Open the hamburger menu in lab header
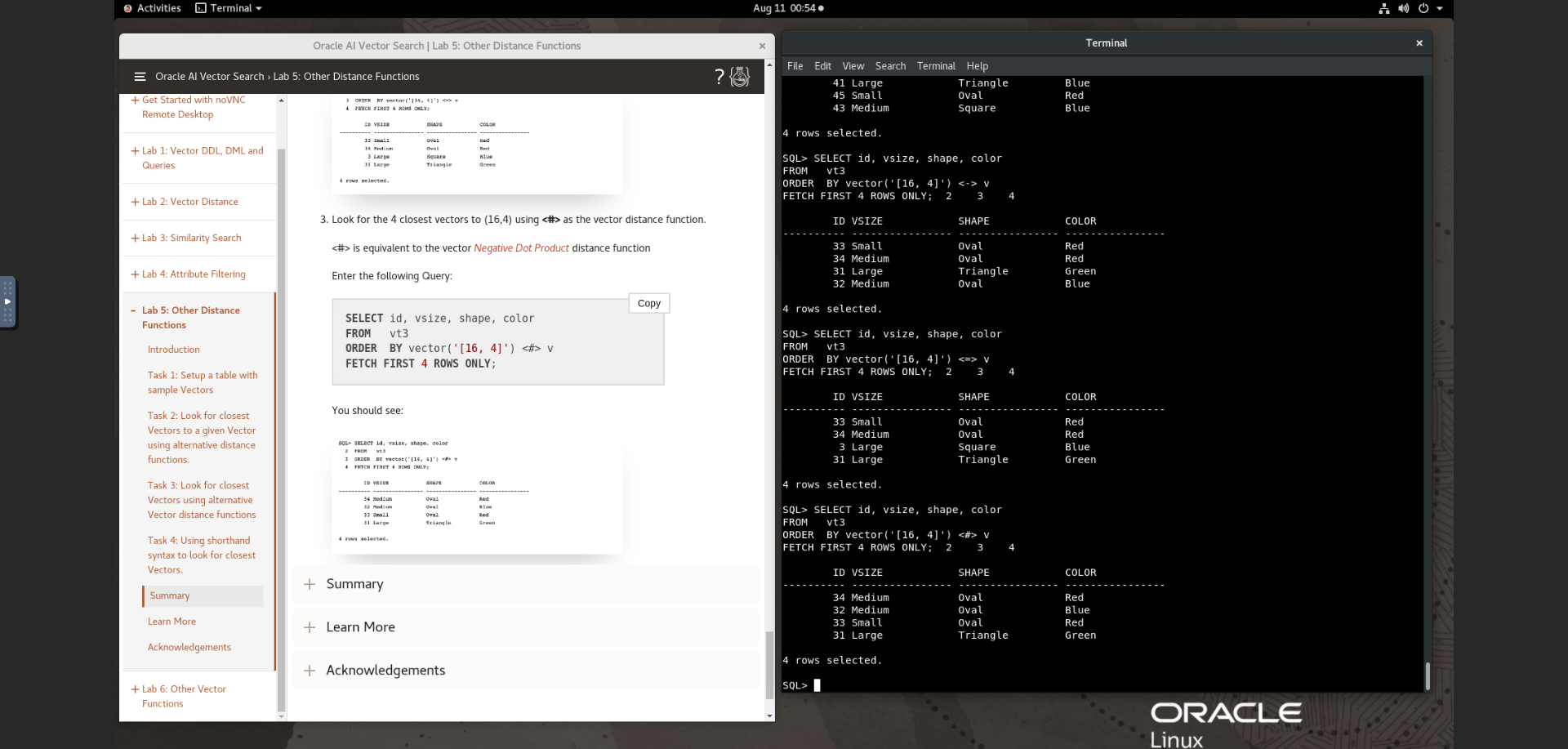Viewport: 1568px width, 749px height. point(140,77)
